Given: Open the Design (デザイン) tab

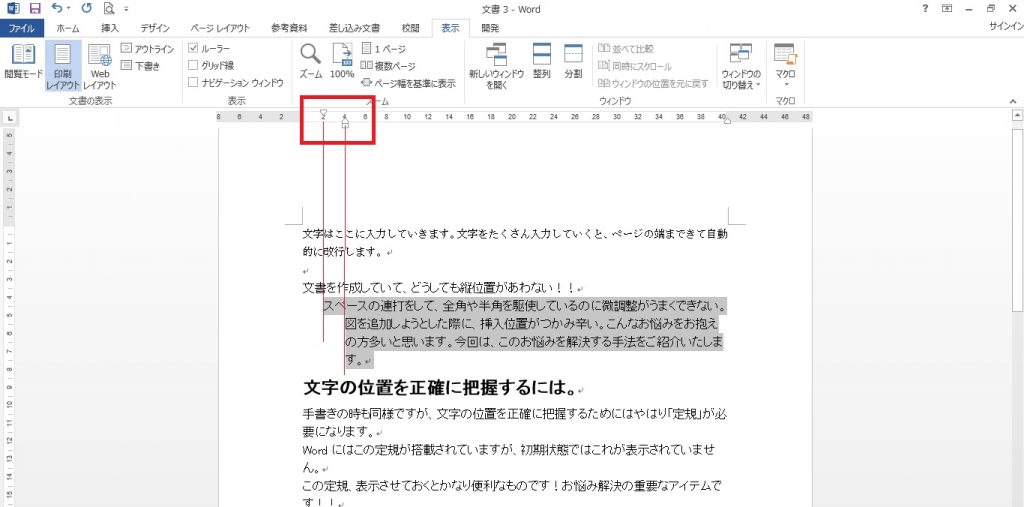Looking at the screenshot, I should coord(155,28).
